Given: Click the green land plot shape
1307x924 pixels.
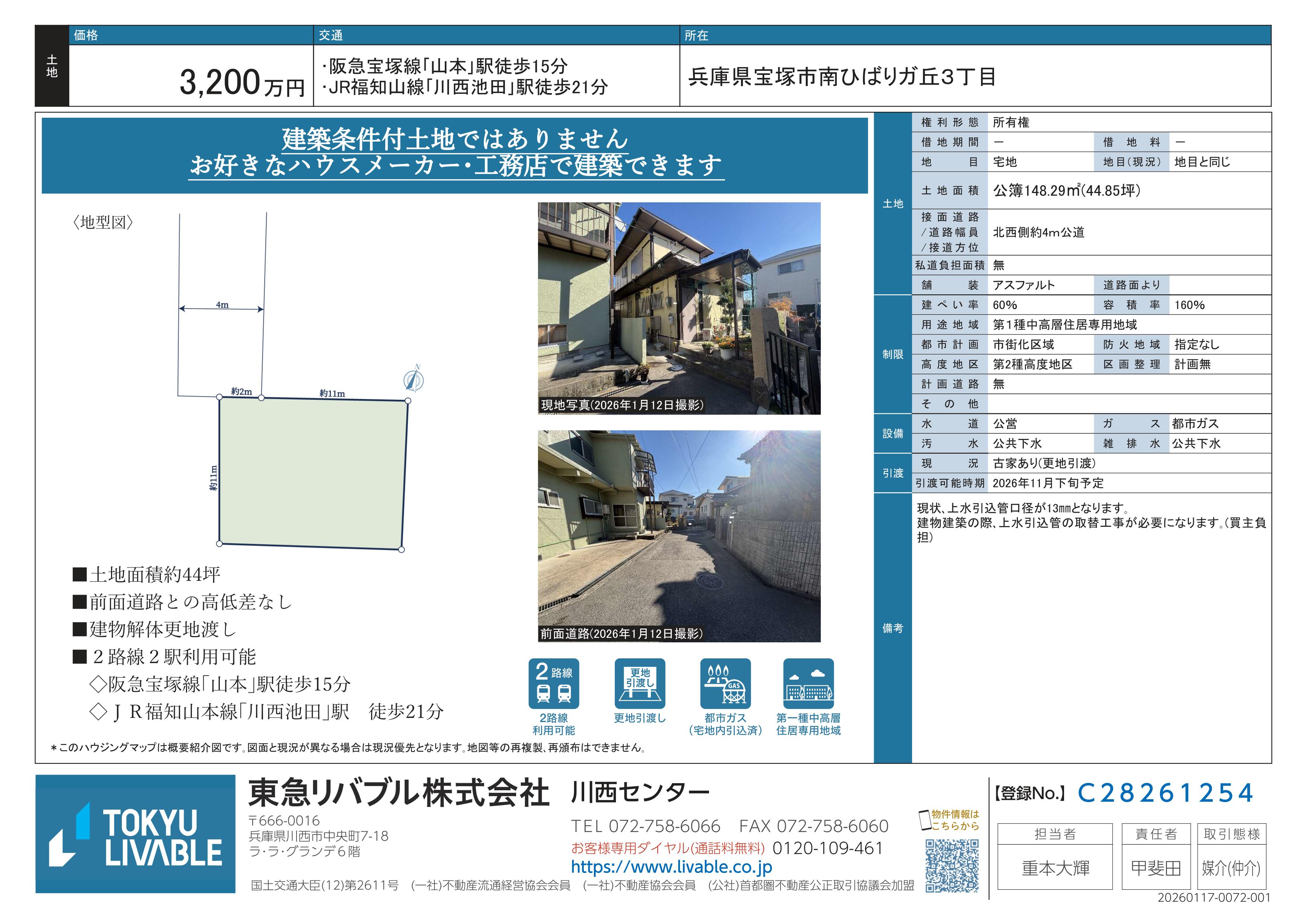Looking at the screenshot, I should (313, 473).
